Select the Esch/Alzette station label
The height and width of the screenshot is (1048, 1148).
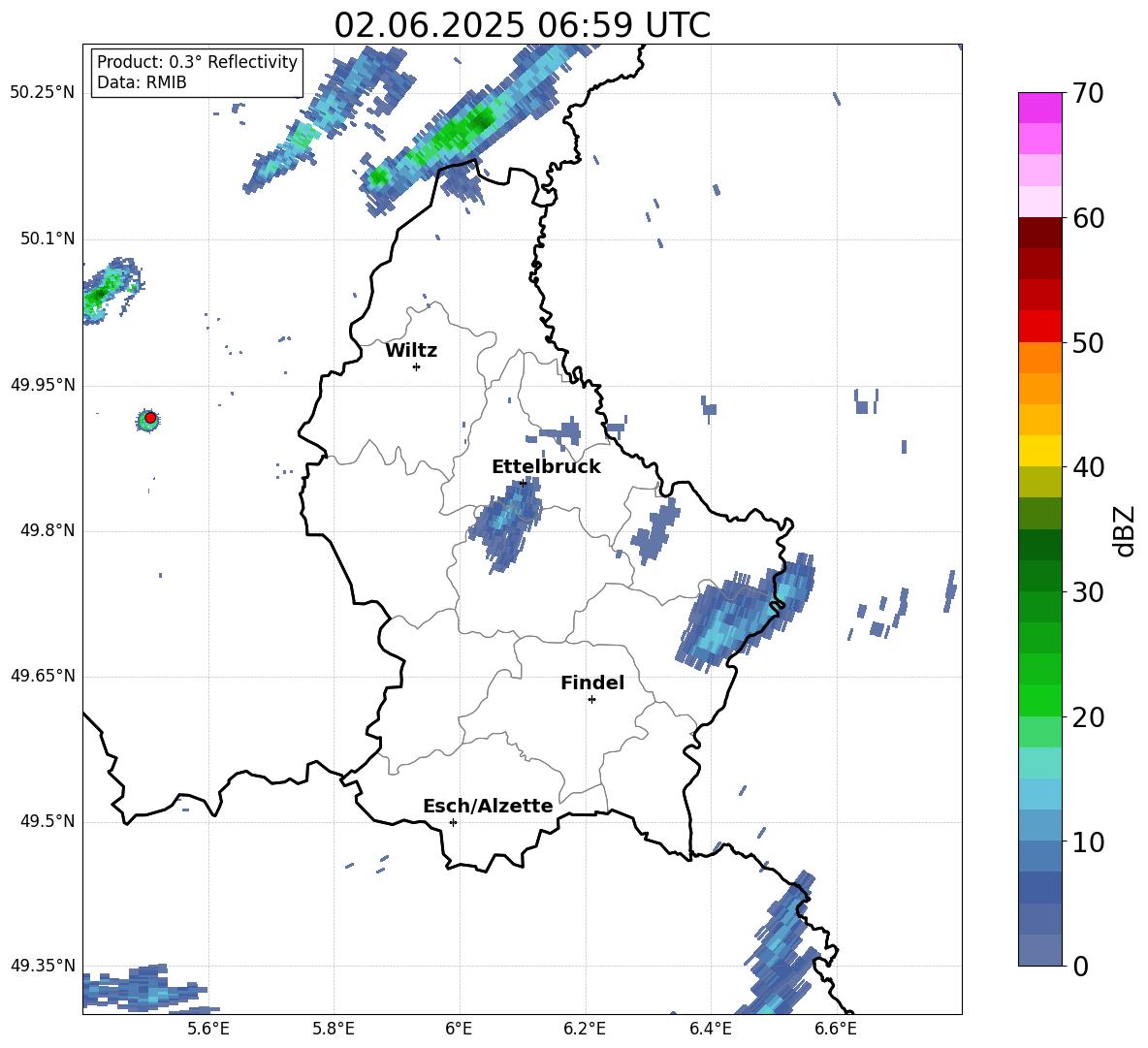pyautogui.click(x=488, y=806)
